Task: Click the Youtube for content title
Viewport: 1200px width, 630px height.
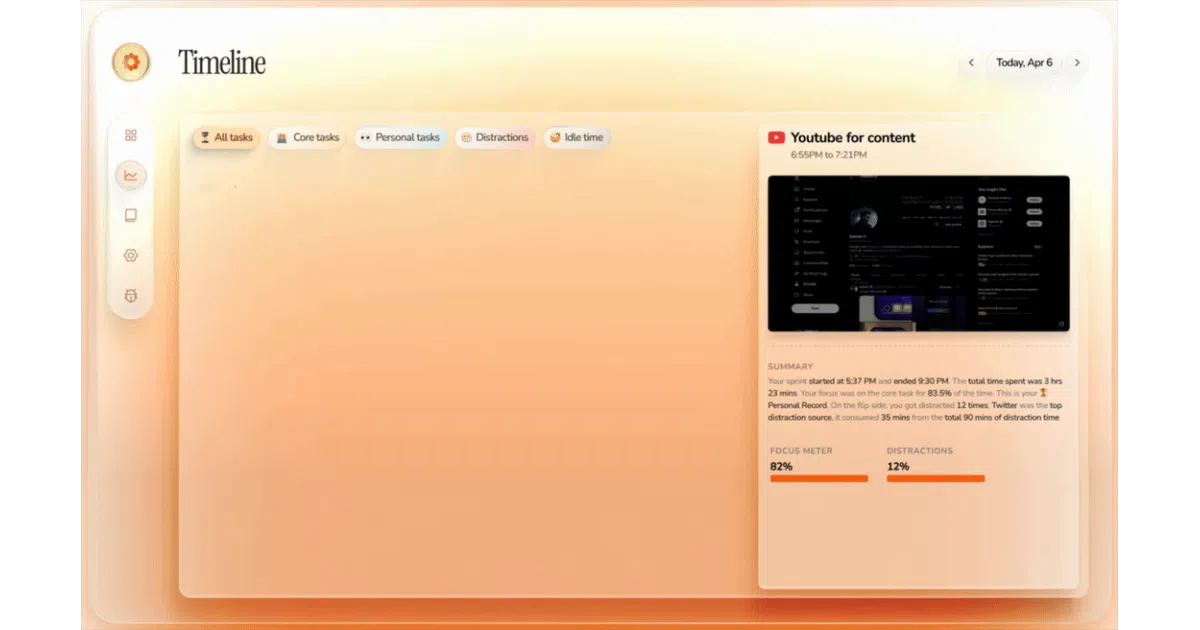Action: click(x=853, y=138)
